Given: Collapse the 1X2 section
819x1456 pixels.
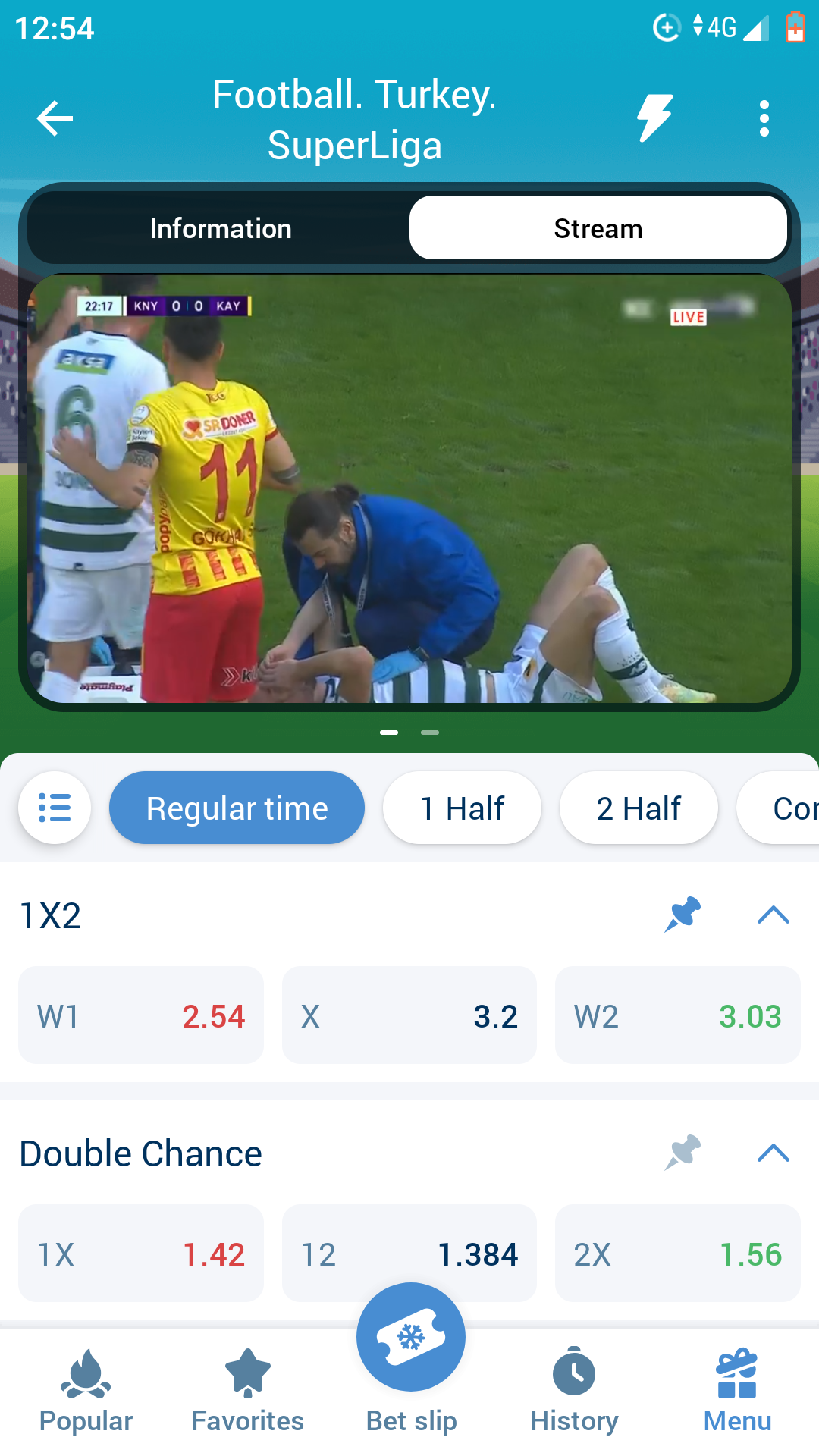Looking at the screenshot, I should [773, 915].
